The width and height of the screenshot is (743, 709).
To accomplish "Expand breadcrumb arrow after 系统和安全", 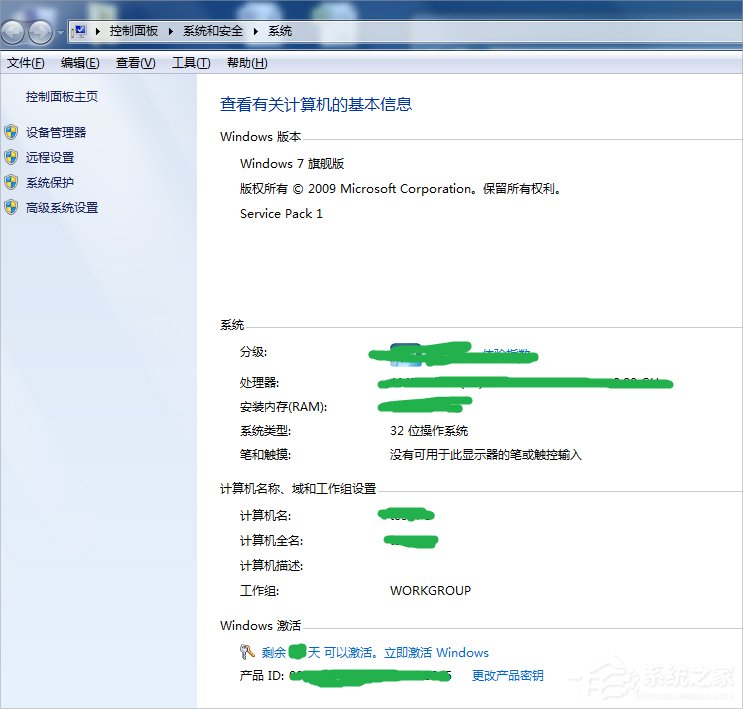I will (257, 32).
